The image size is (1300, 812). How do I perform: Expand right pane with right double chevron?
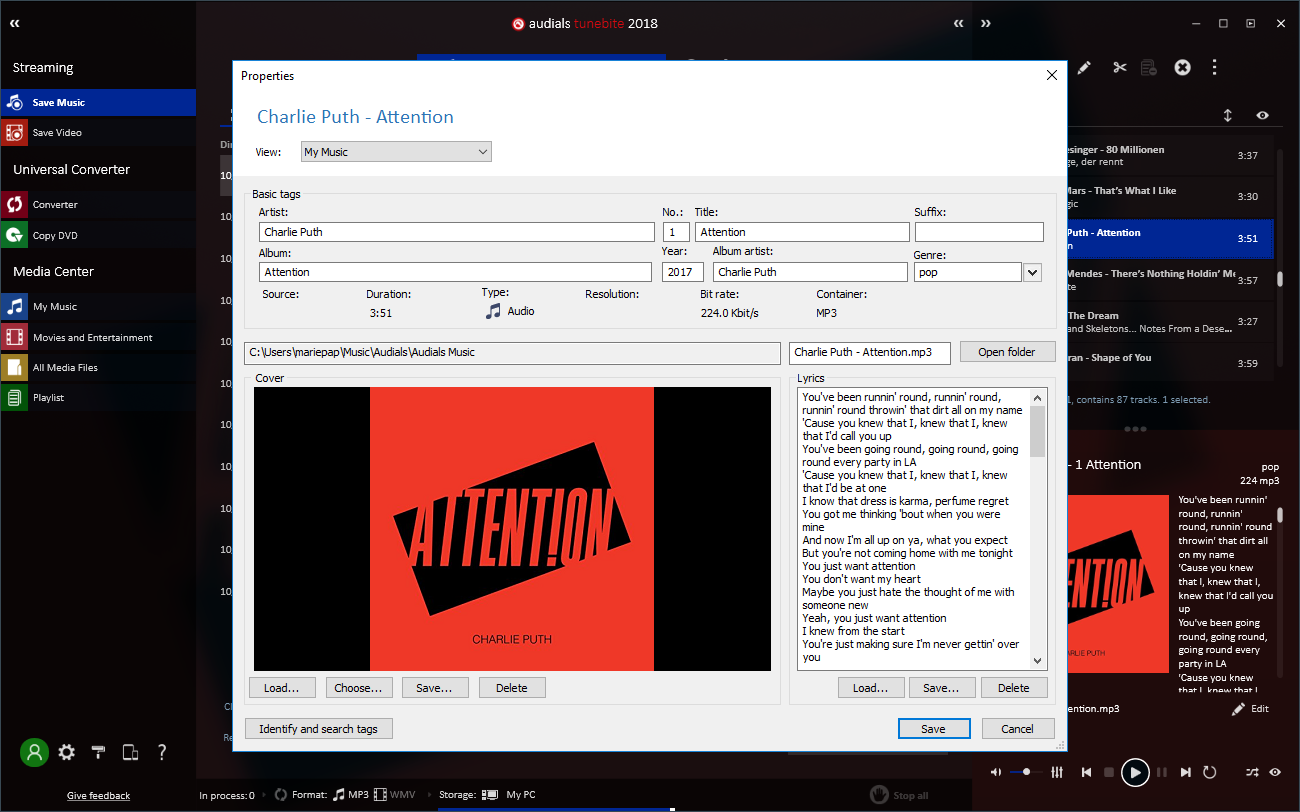(985, 23)
